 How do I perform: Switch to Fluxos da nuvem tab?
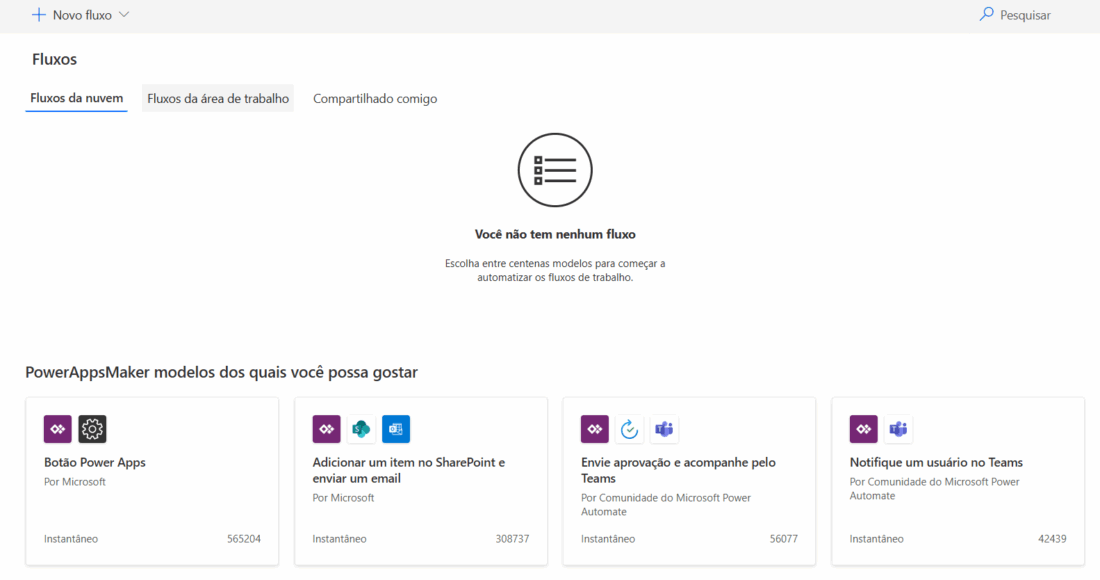click(x=76, y=98)
